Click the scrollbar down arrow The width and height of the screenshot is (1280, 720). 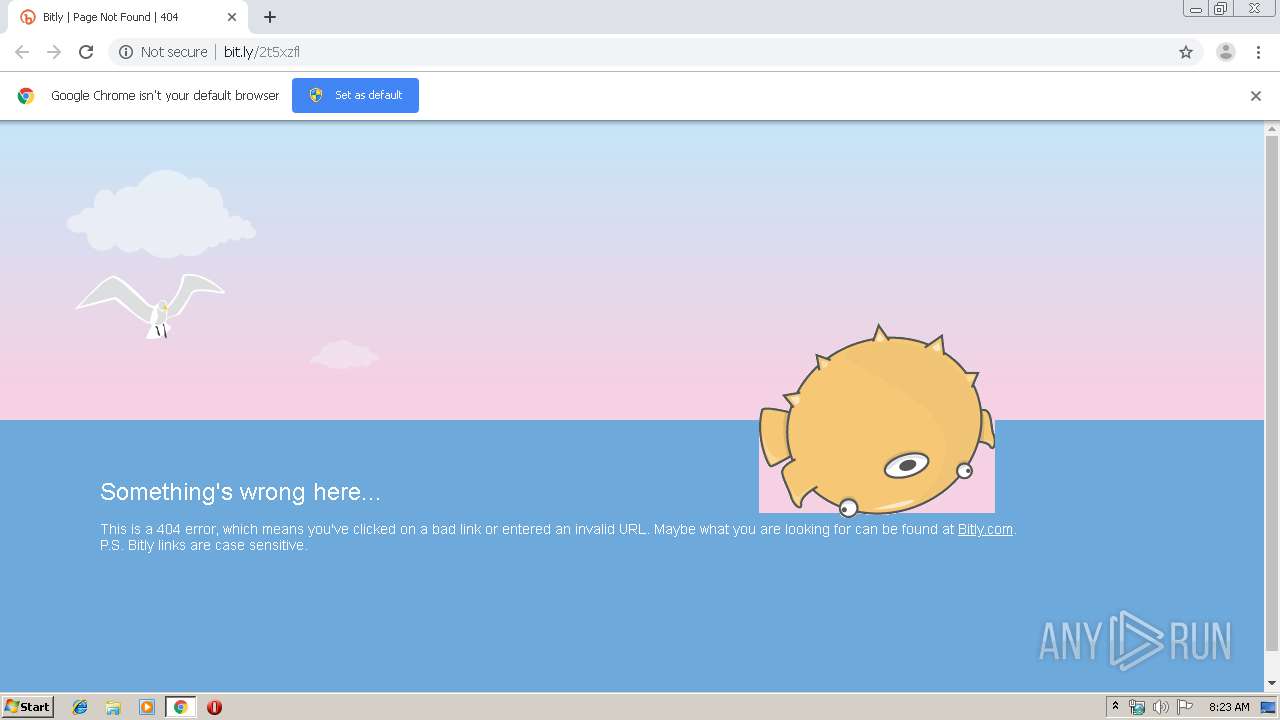tap(1272, 683)
